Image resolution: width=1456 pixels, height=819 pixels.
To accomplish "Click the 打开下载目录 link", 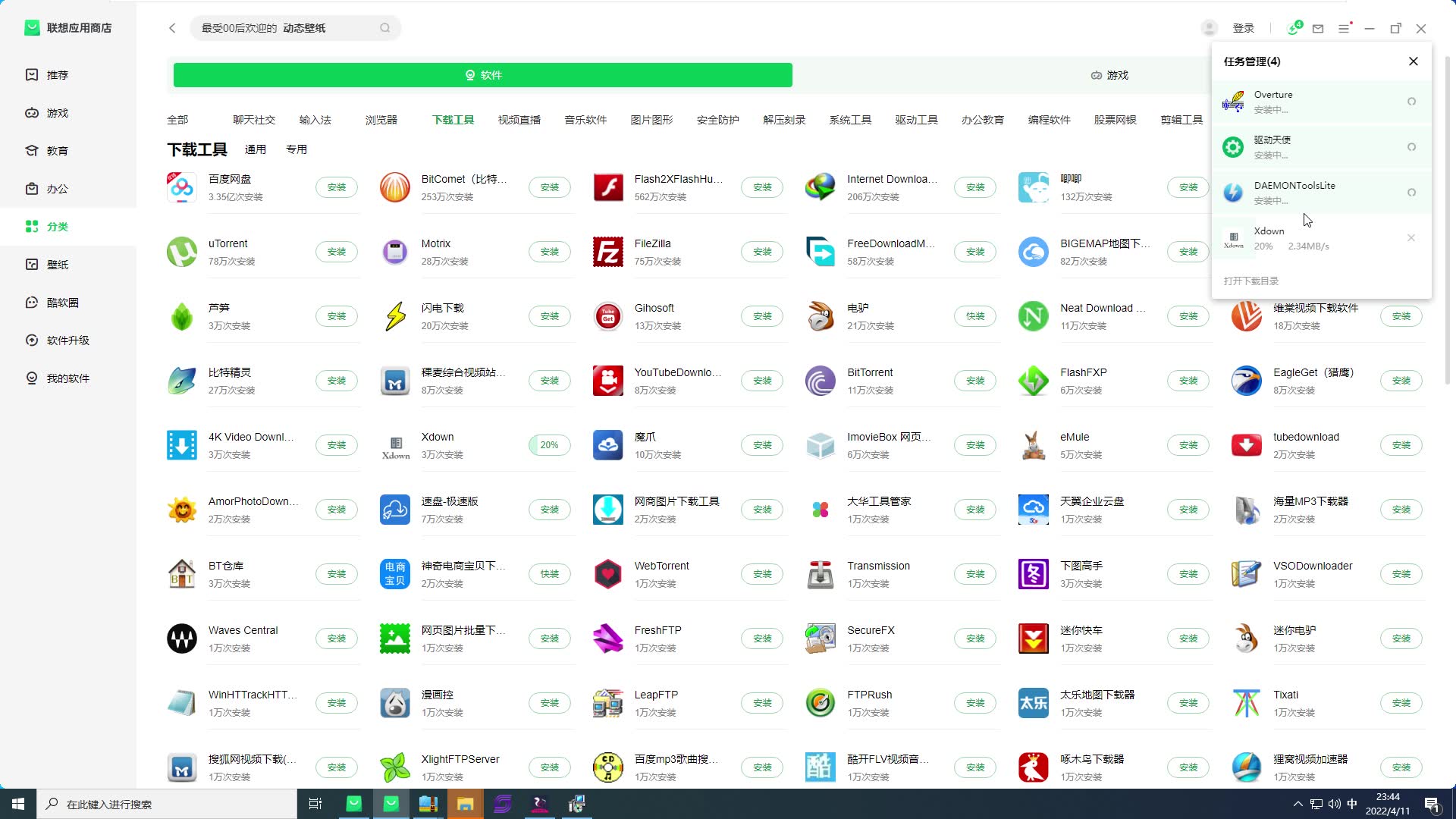I will click(x=1250, y=280).
